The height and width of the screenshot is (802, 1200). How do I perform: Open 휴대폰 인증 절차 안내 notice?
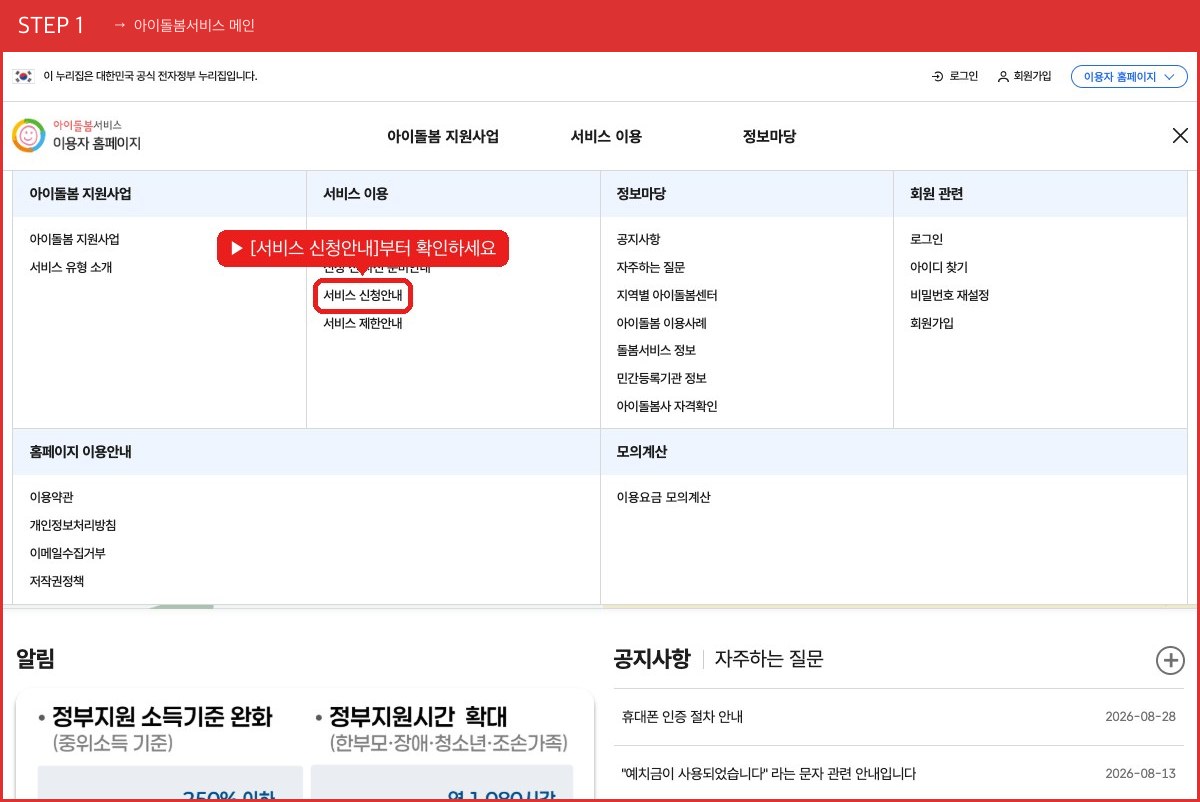(682, 717)
